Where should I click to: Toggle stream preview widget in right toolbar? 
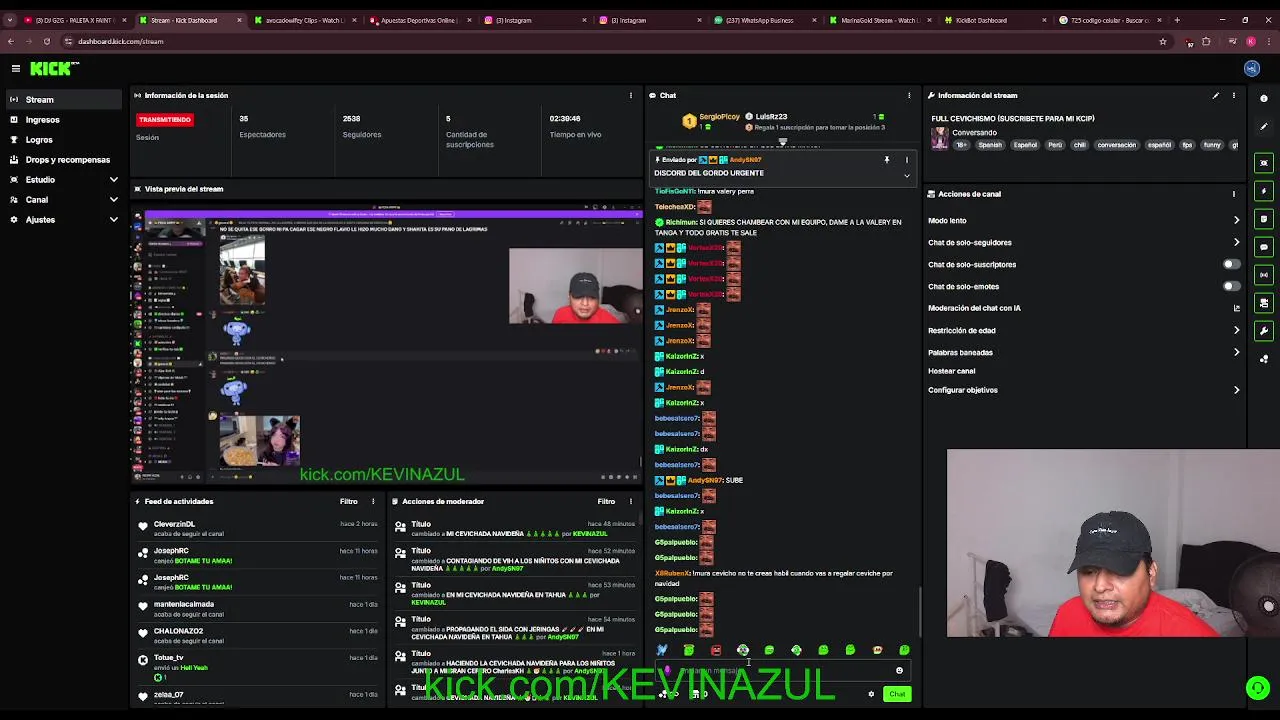pyautogui.click(x=1264, y=163)
